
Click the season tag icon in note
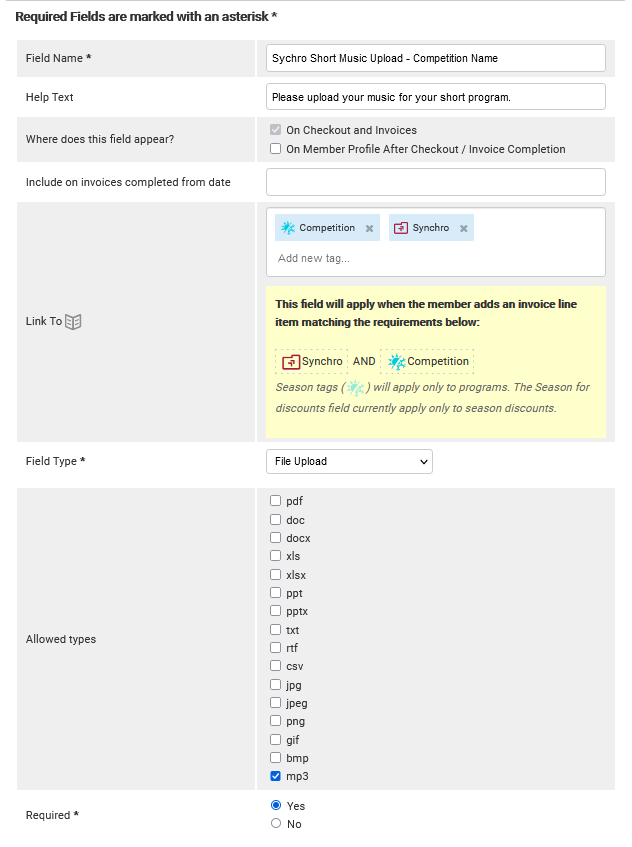click(x=355, y=388)
